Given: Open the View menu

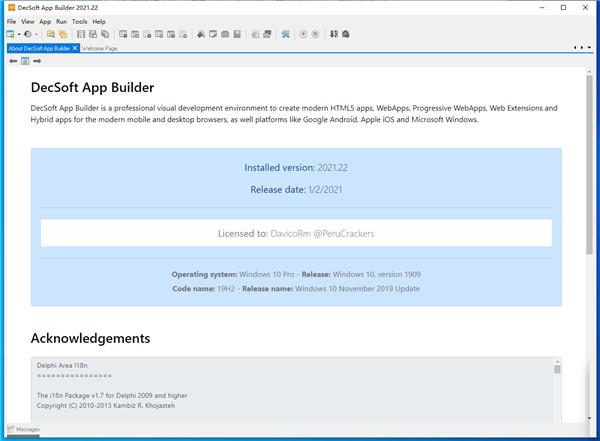Looking at the screenshot, I should click(x=28, y=22).
